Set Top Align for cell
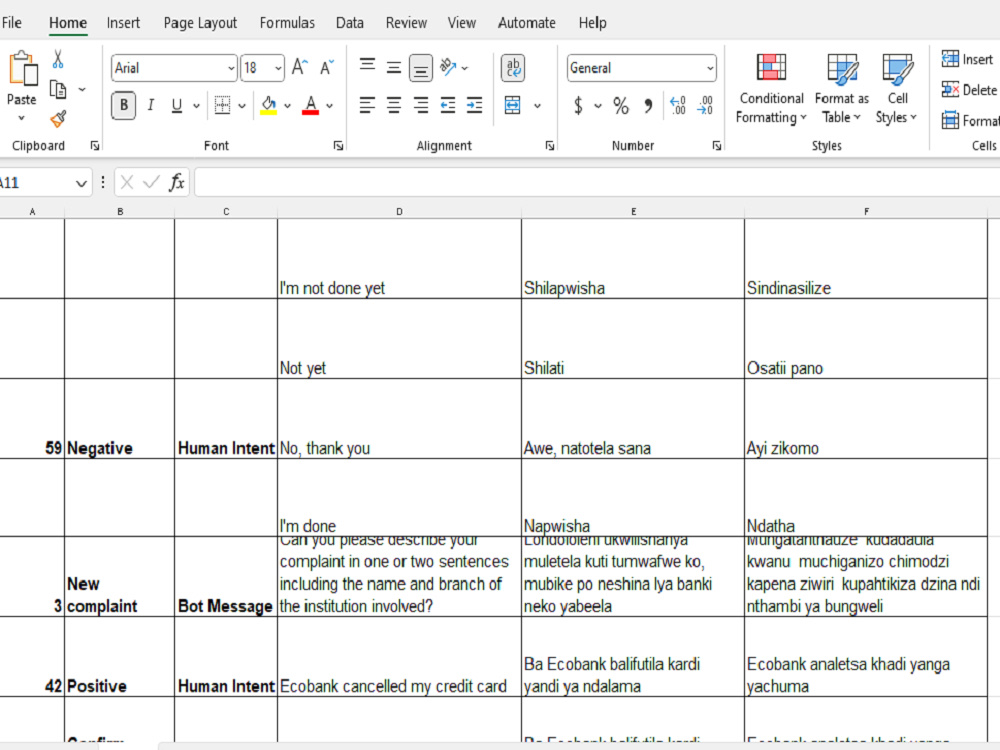This screenshot has width=1000, height=750. (x=367, y=67)
